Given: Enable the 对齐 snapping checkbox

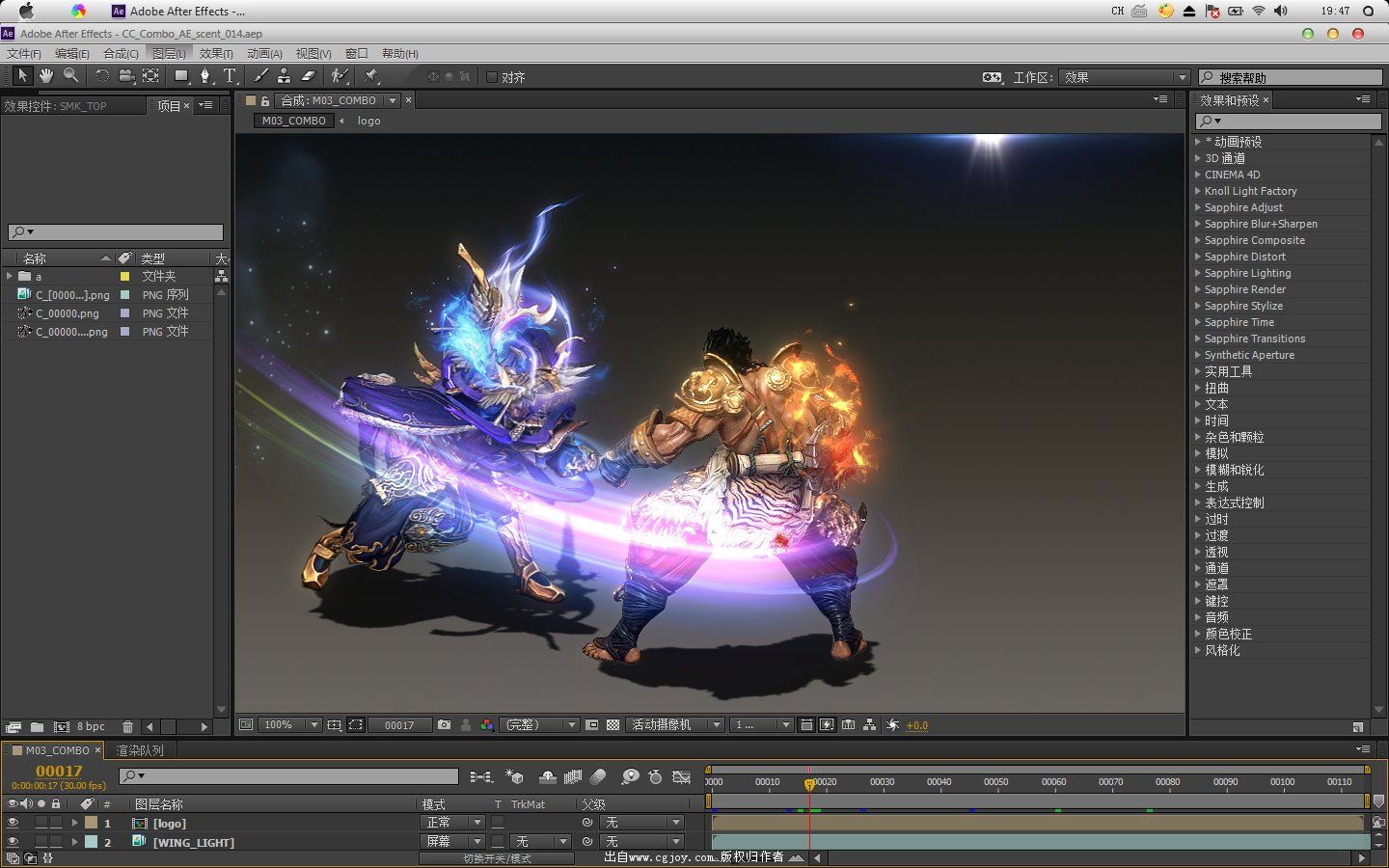Looking at the screenshot, I should [492, 77].
